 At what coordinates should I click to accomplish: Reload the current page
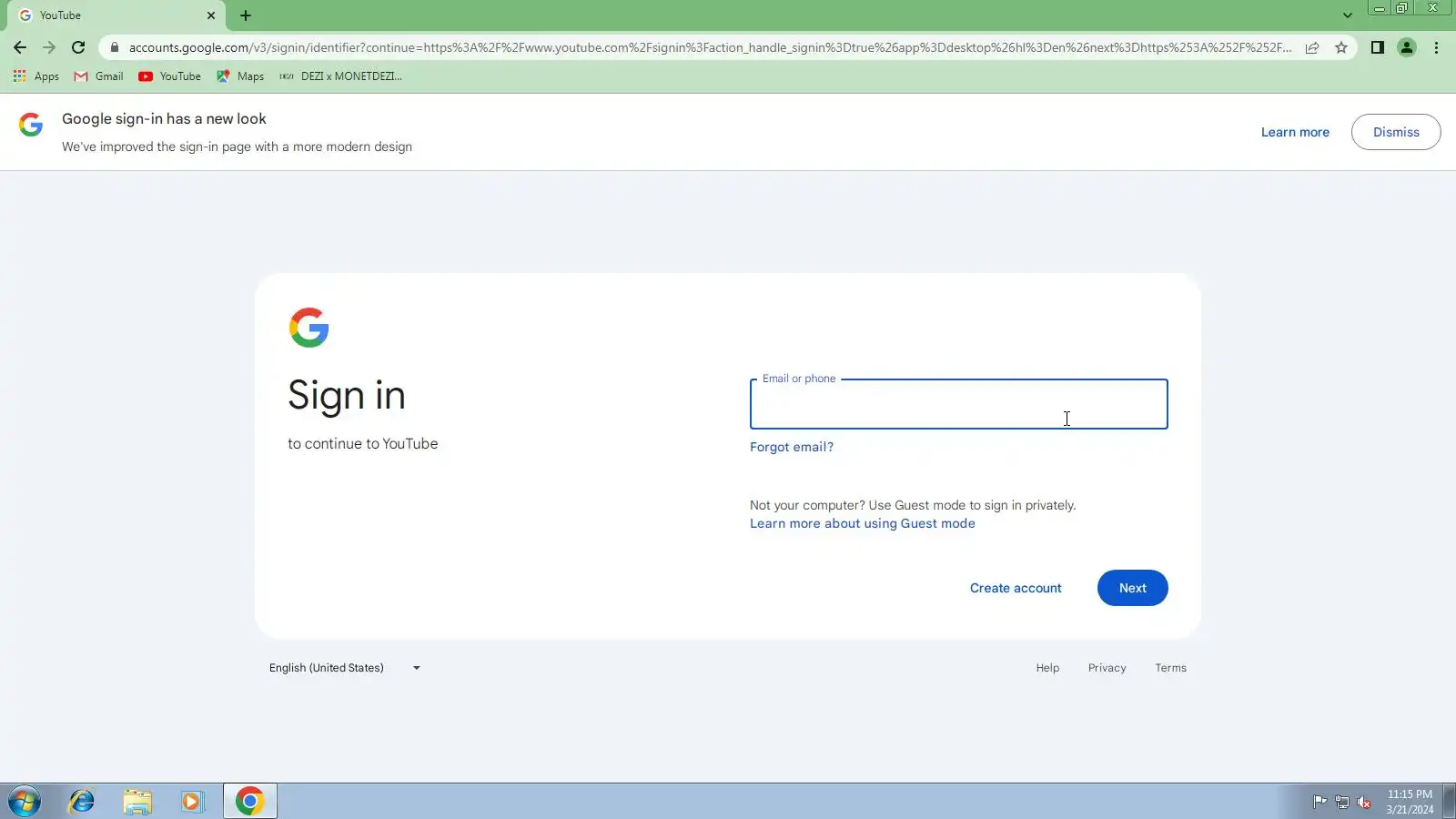pyautogui.click(x=78, y=47)
